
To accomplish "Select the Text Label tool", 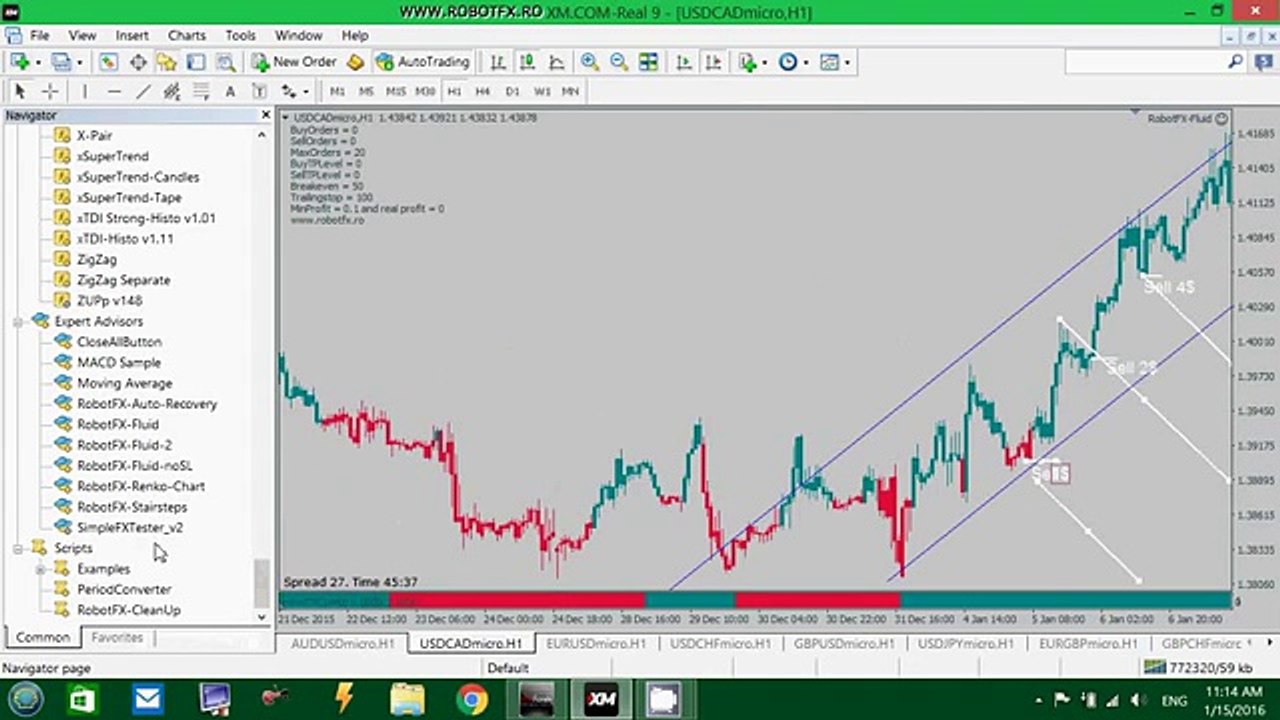I will tap(259, 91).
